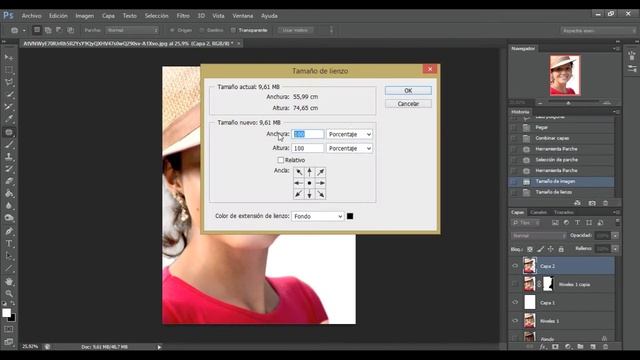Click the Anchura value field

pyautogui.click(x=308, y=134)
